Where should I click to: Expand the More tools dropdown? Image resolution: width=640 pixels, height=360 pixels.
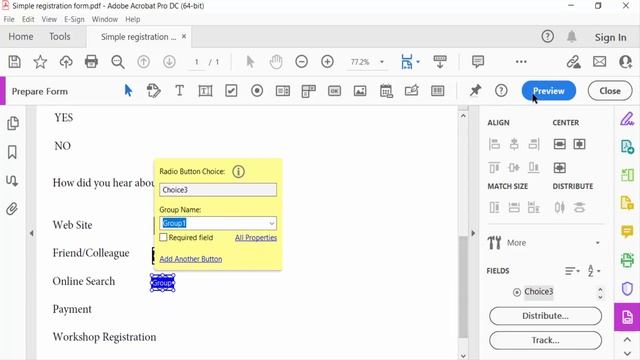pos(598,243)
